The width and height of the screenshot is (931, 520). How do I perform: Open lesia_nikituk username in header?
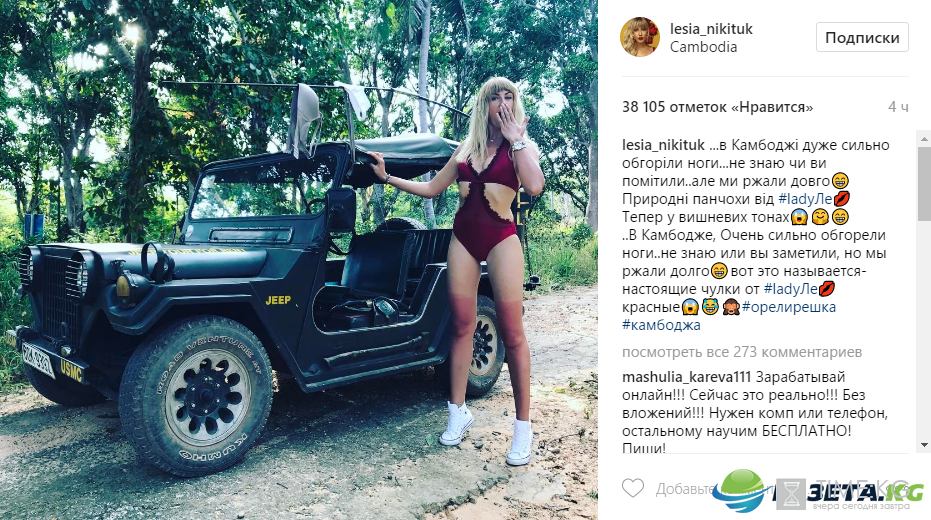(711, 28)
